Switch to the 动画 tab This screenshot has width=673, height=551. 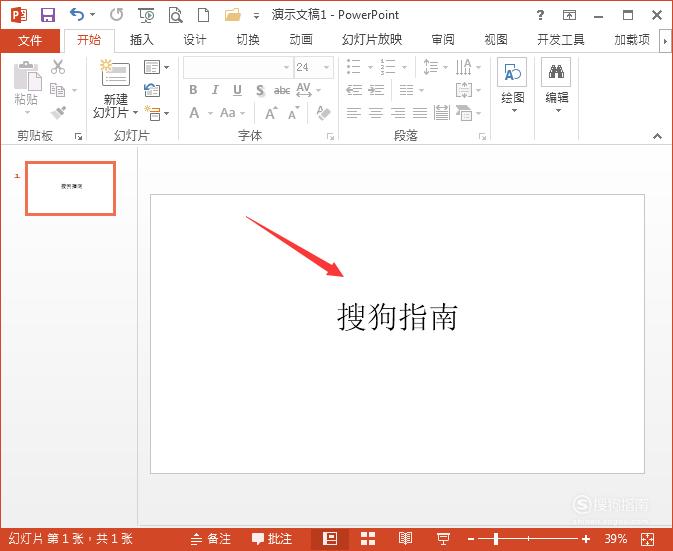point(301,40)
